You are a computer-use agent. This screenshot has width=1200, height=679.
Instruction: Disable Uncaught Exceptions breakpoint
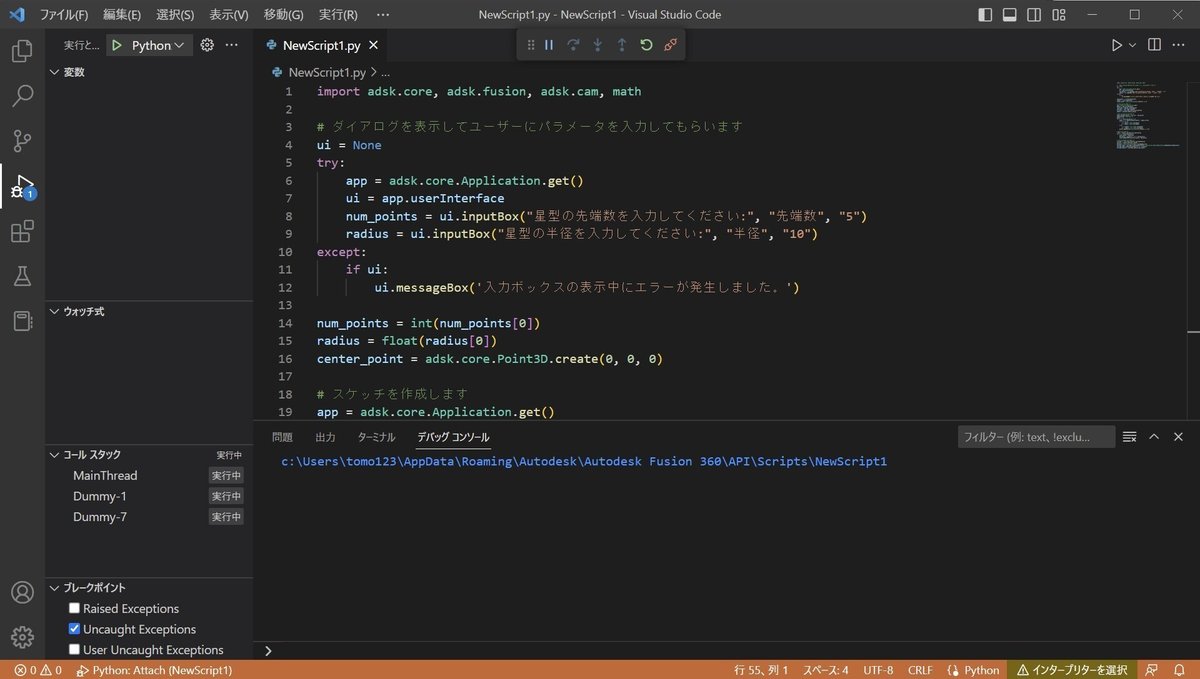click(74, 629)
